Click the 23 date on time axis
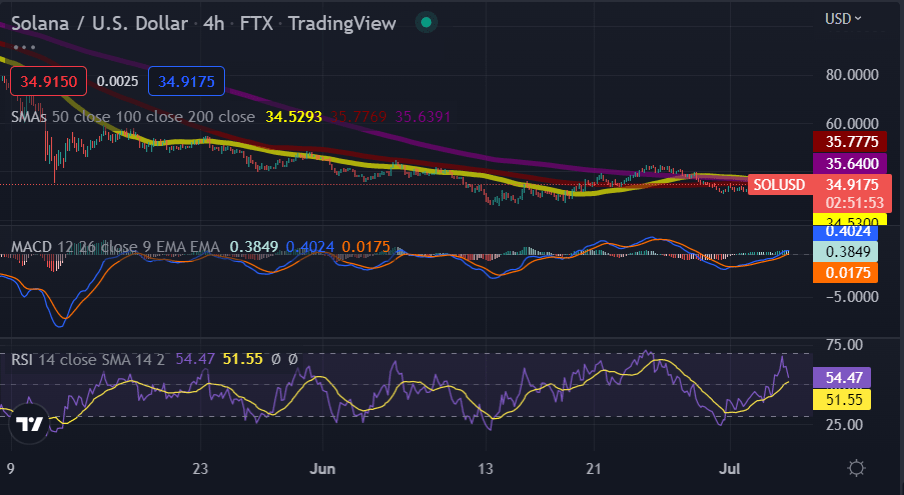Image resolution: width=904 pixels, height=495 pixels. point(200,469)
